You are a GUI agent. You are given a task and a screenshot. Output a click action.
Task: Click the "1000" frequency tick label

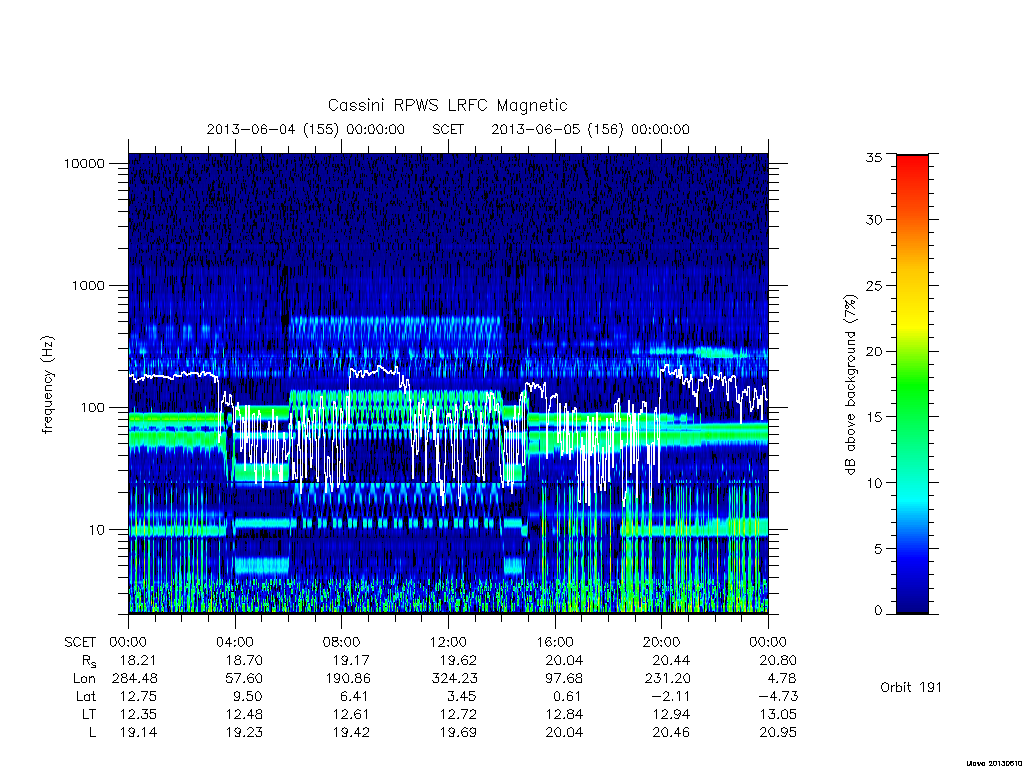pyautogui.click(x=88, y=285)
